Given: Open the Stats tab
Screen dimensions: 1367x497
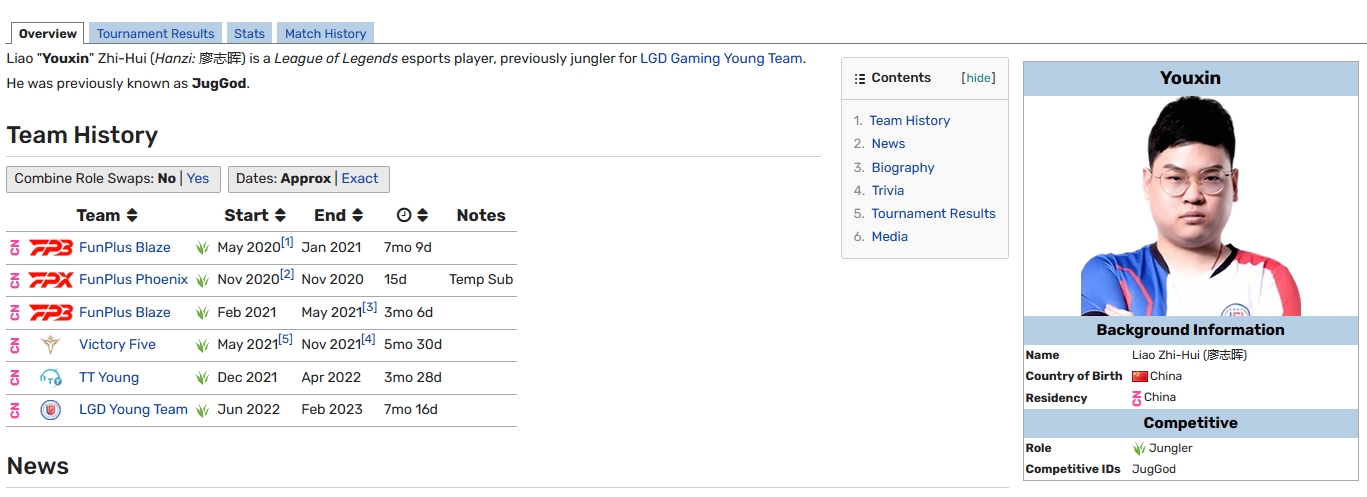Looking at the screenshot, I should 249,34.
